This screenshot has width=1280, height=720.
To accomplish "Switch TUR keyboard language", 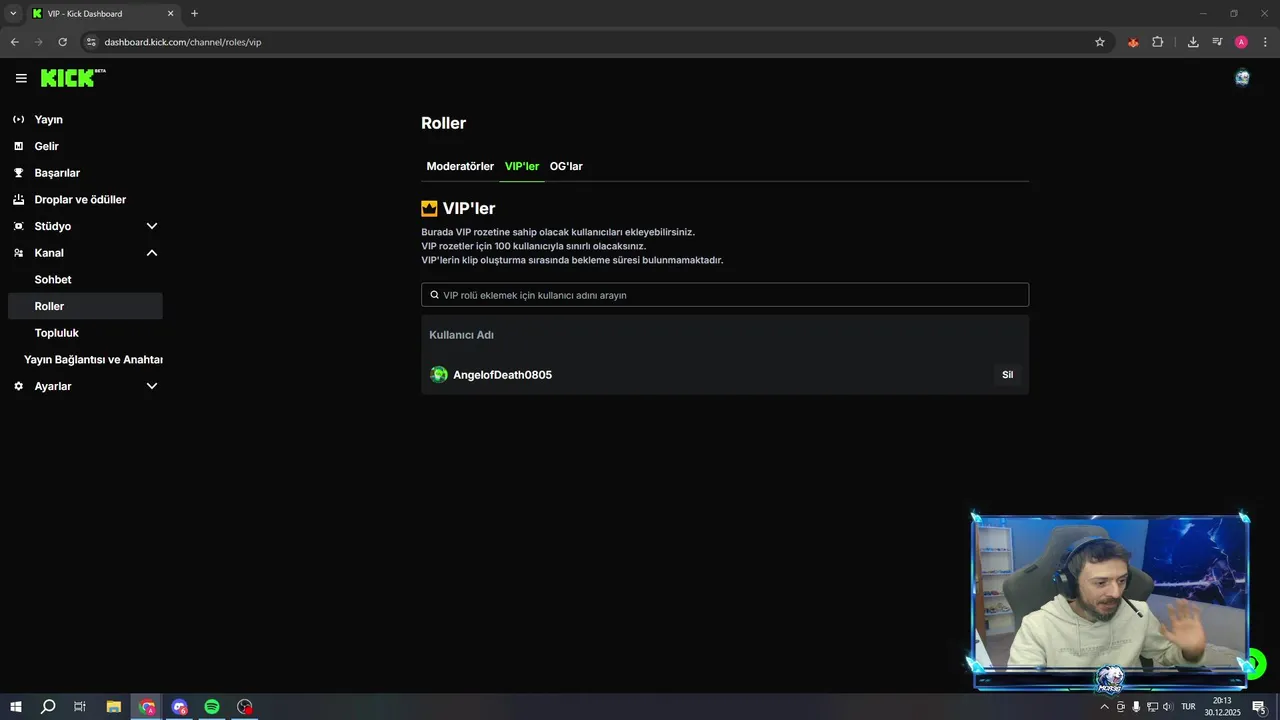I will coord(1188,707).
